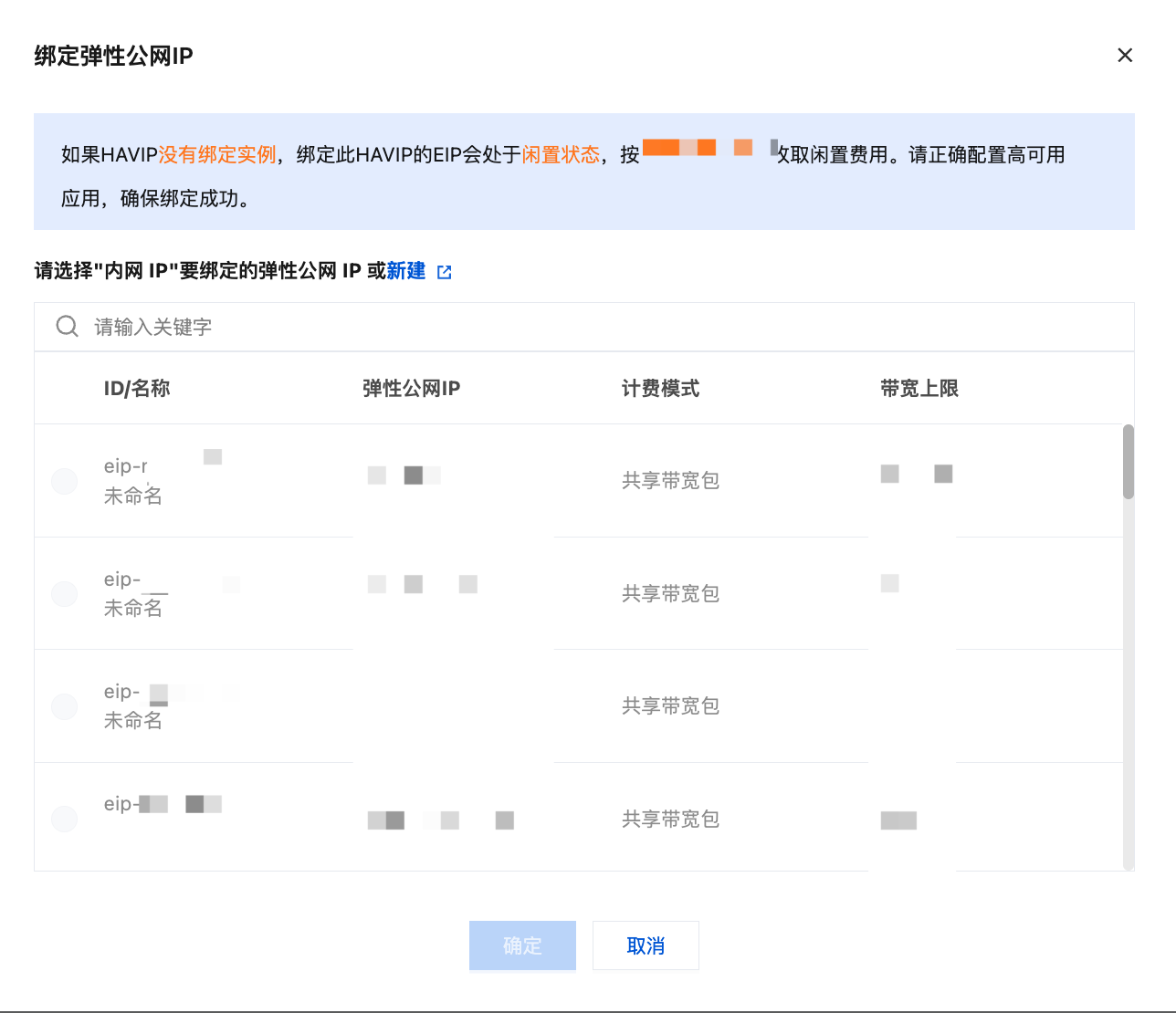Click the 带宽上限 column header
Screen dimensions: 1176x1013
[x=919, y=389]
